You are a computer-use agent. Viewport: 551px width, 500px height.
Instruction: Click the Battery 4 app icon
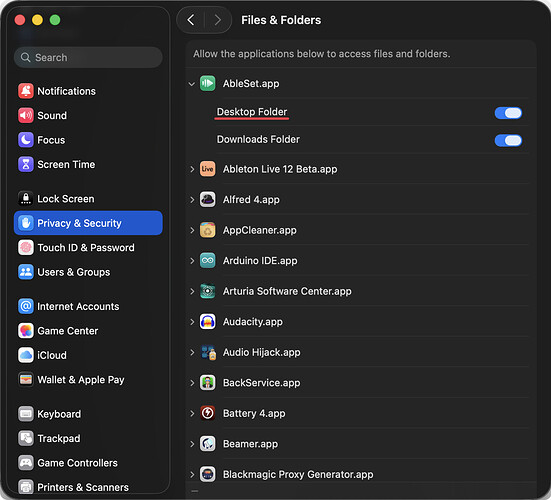pyautogui.click(x=207, y=413)
